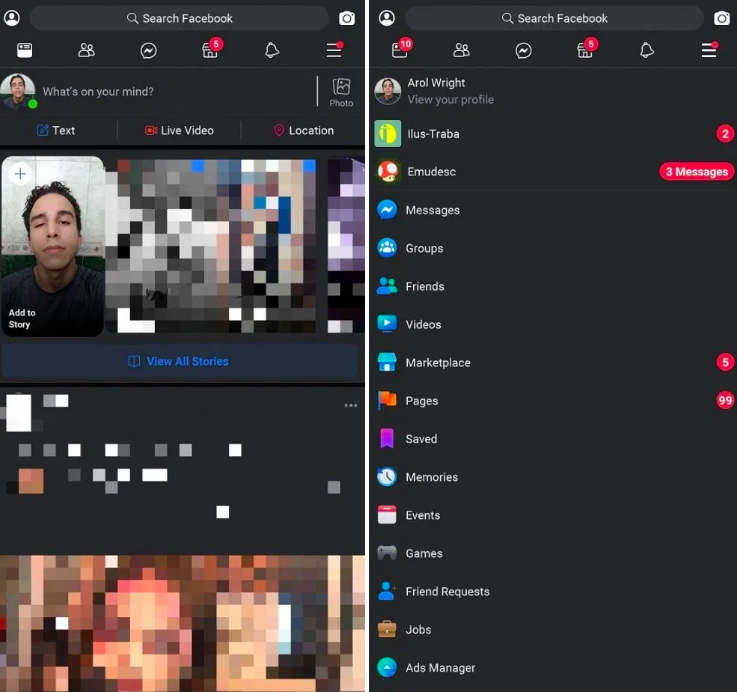Click View All Stories
The height and width of the screenshot is (692, 737).
(179, 361)
